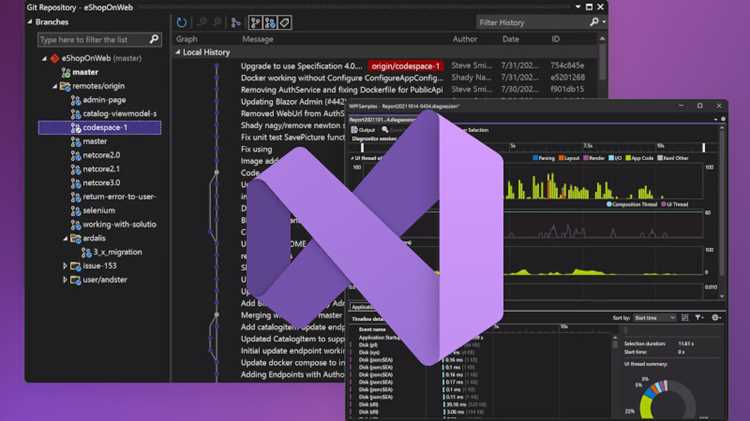Click the filter funnel icon near Sort by
This screenshot has height=421, width=750.
click(x=699, y=317)
